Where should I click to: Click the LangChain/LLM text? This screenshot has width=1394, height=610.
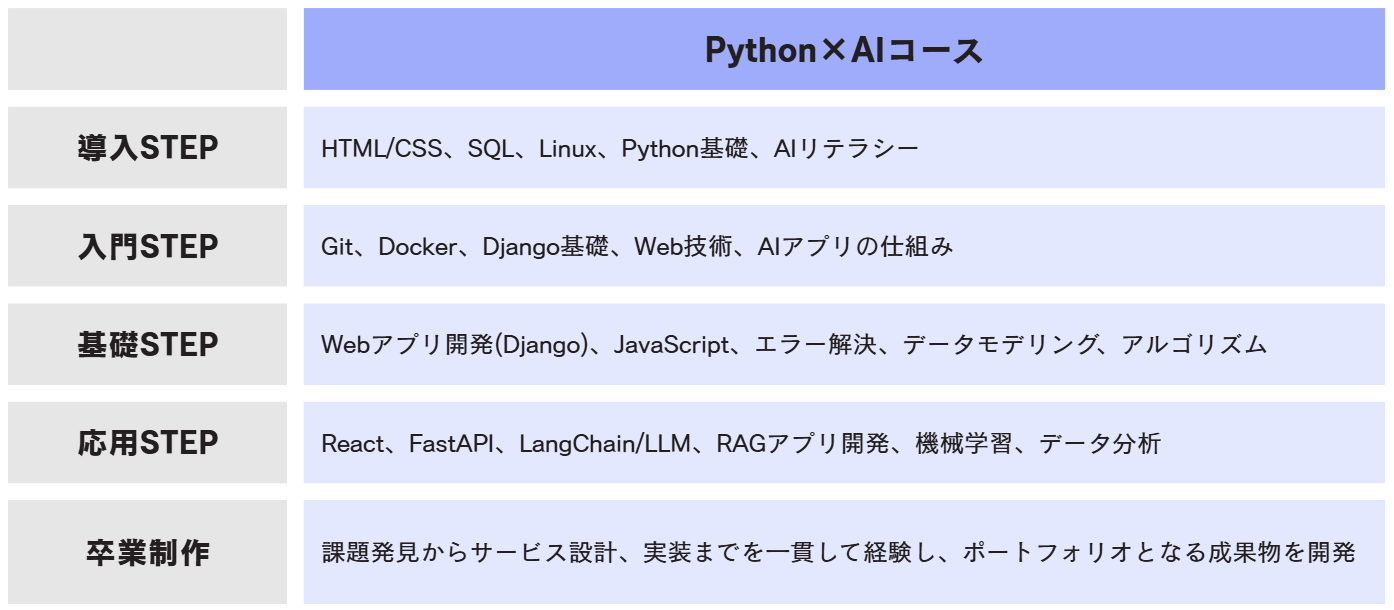(604, 444)
